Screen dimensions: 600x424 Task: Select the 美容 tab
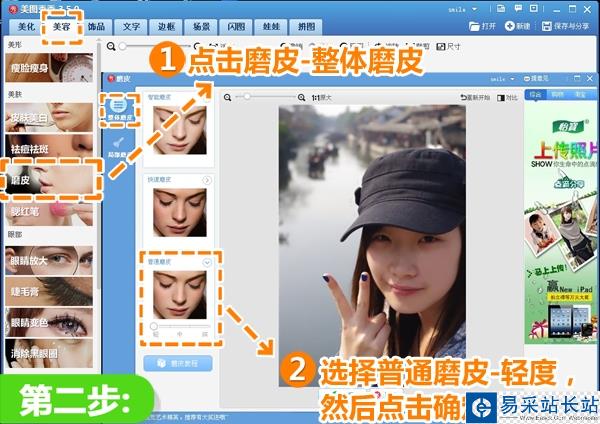pos(61,26)
